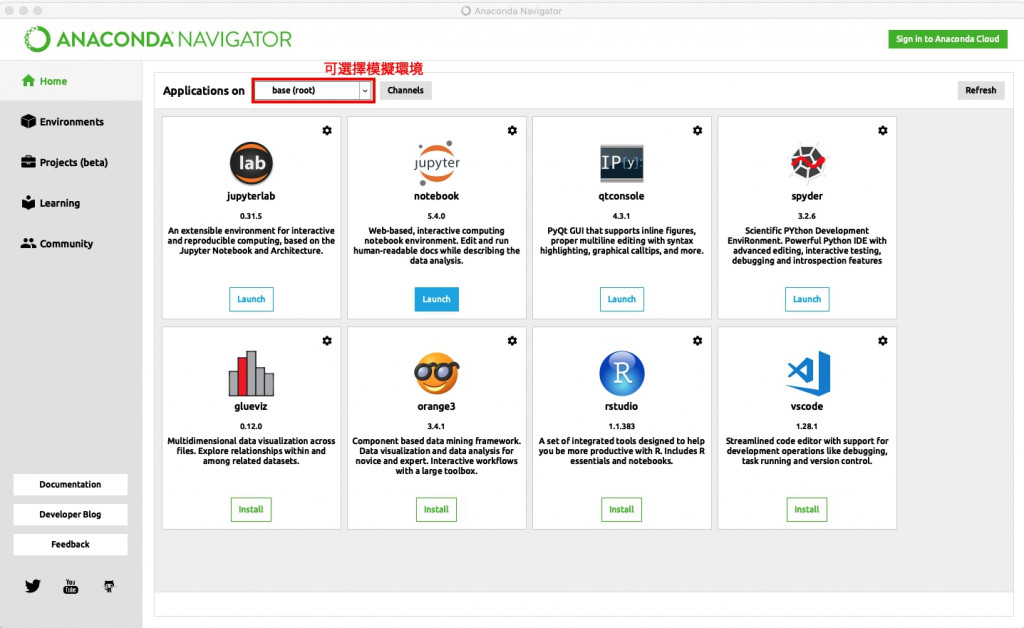Open the Learning tab
The width and height of the screenshot is (1024, 628).
(x=71, y=202)
